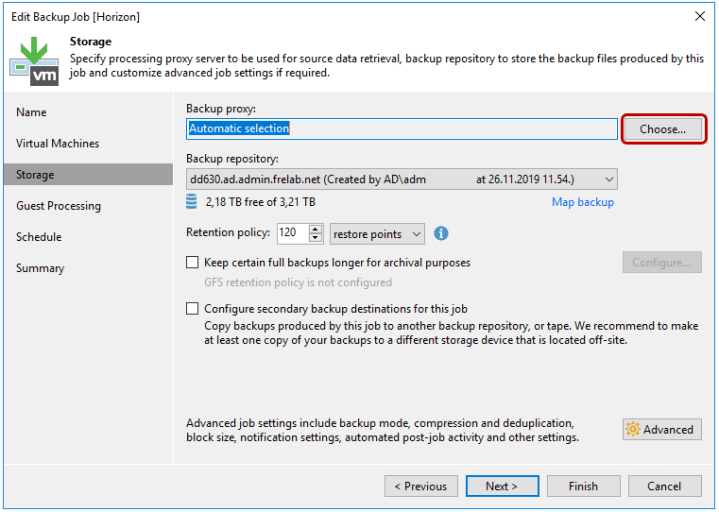Click the retention policy info icon
This screenshot has height=512, width=719.
point(441,234)
